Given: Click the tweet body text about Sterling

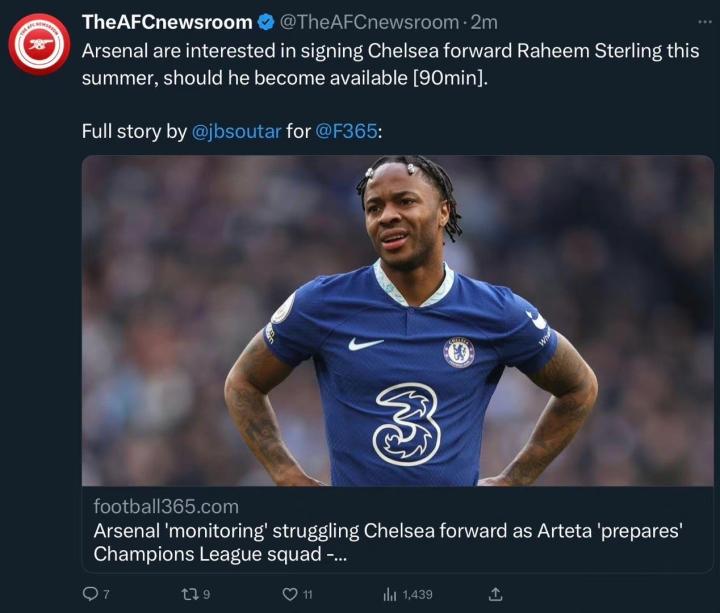Looking at the screenshot, I should coord(390,64).
